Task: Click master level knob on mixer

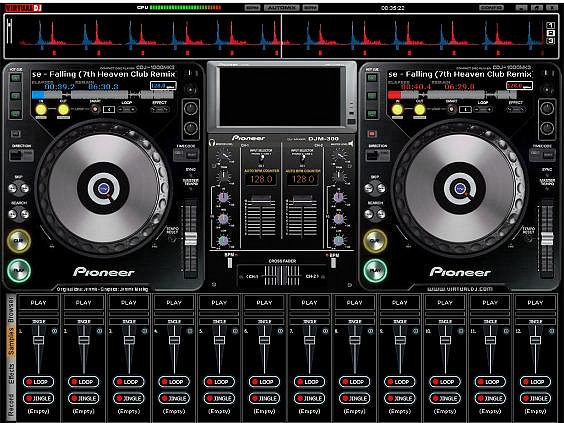Action: pyautogui.click(x=339, y=156)
